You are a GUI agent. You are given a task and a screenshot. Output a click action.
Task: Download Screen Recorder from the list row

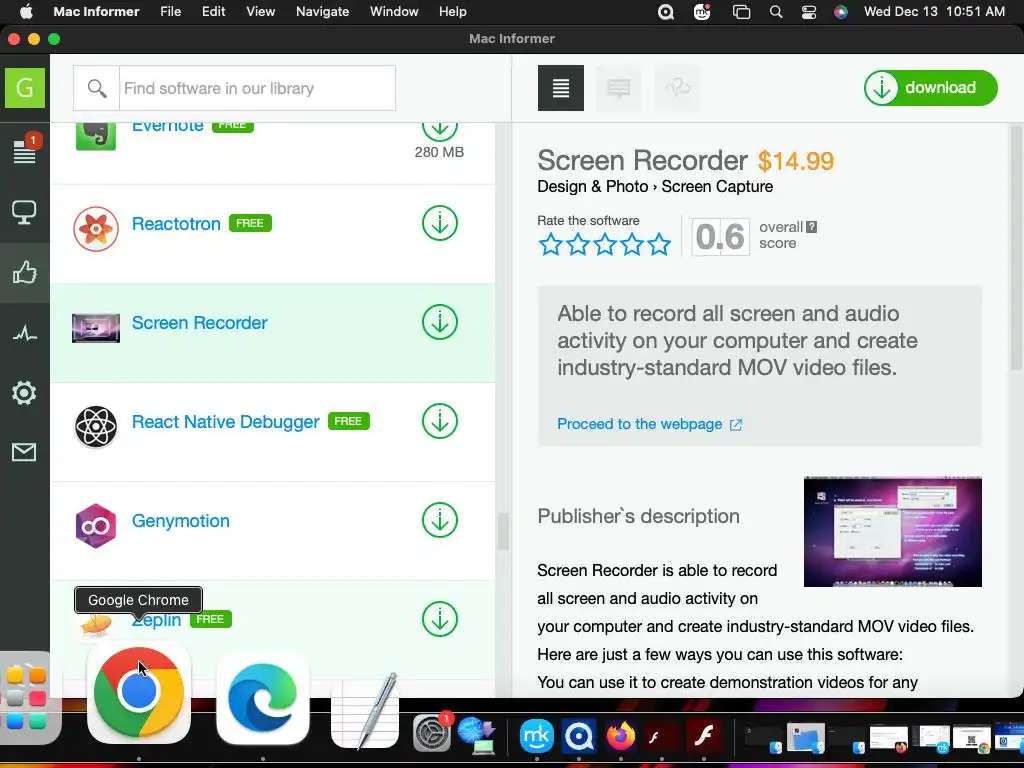coord(440,322)
